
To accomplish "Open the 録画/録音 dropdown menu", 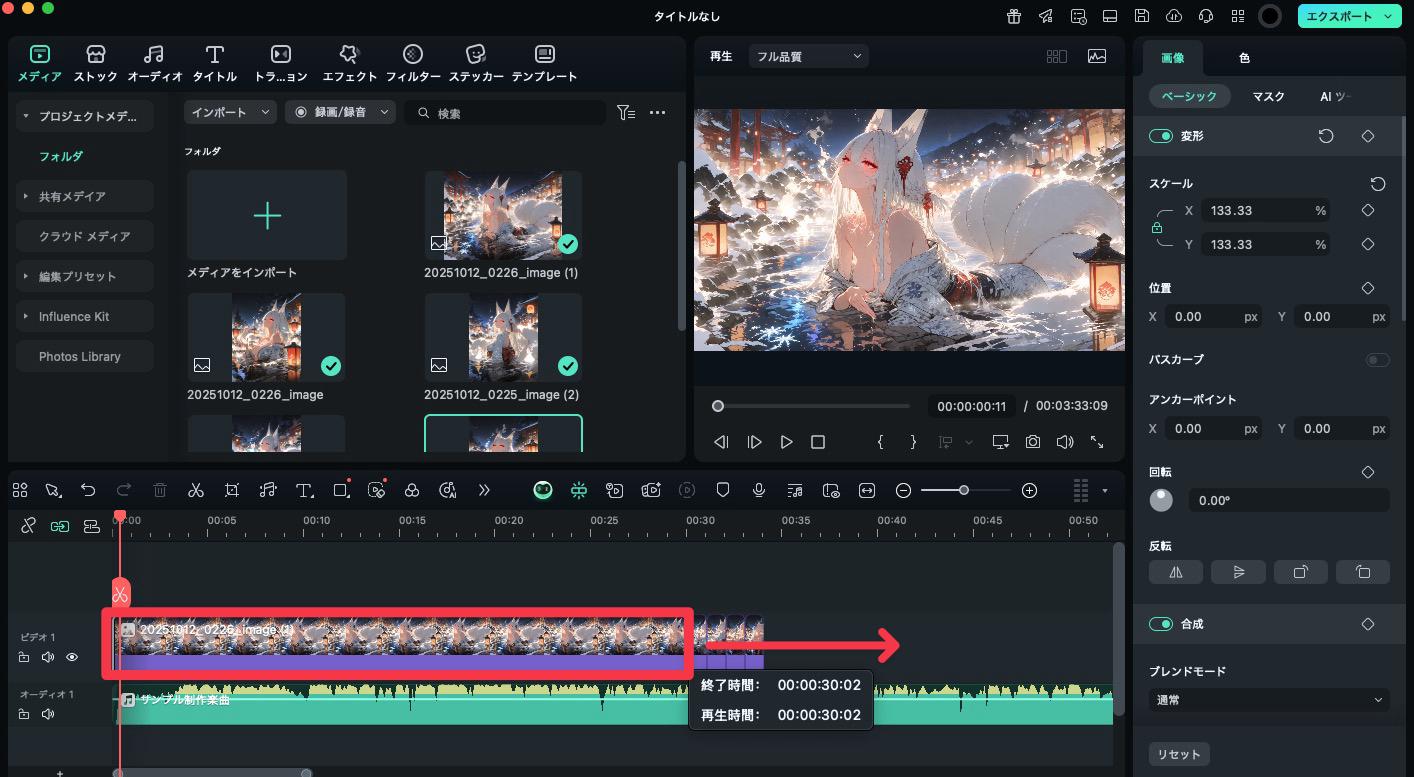I will [x=340, y=112].
